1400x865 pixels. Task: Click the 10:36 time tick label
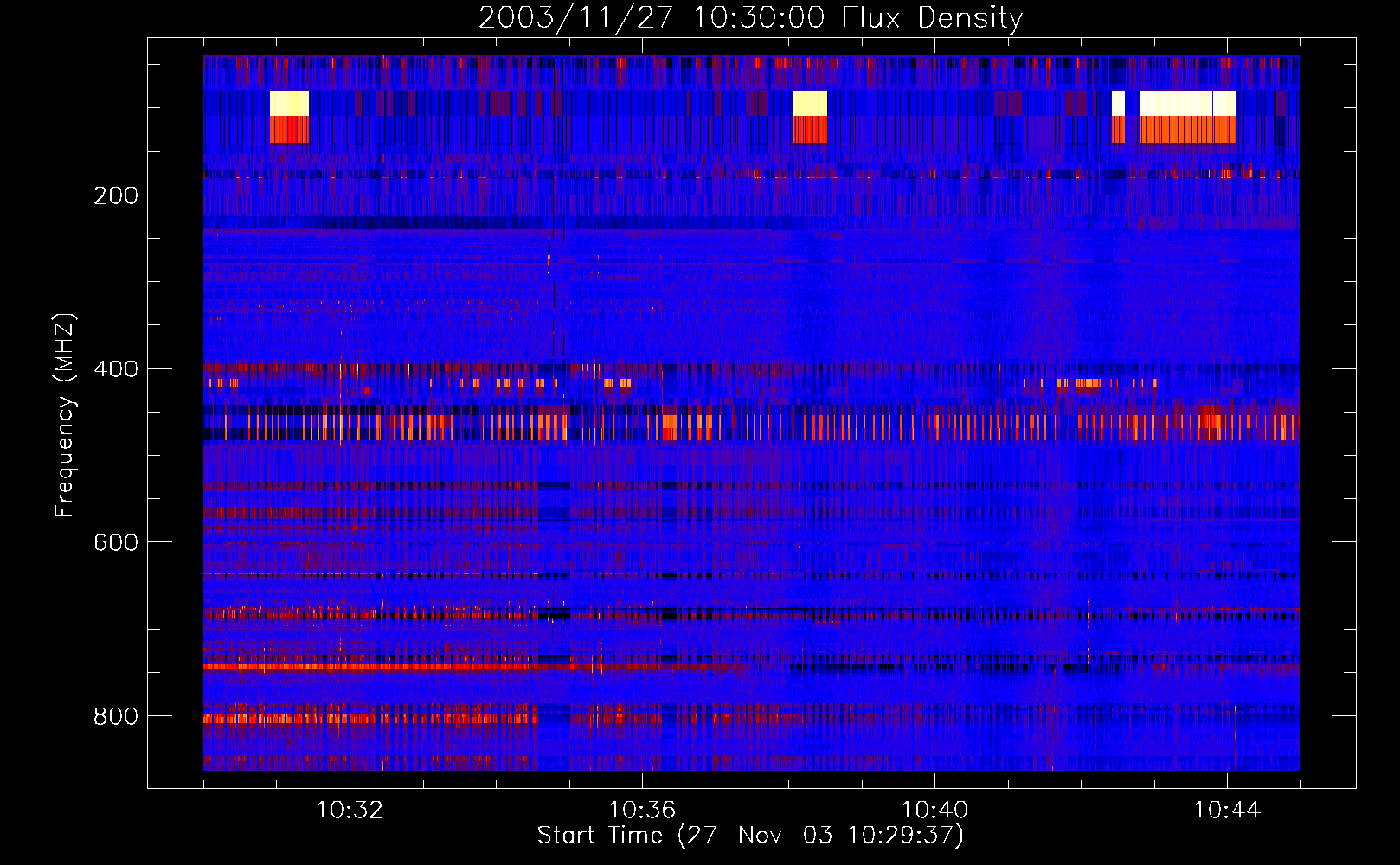pos(642,811)
